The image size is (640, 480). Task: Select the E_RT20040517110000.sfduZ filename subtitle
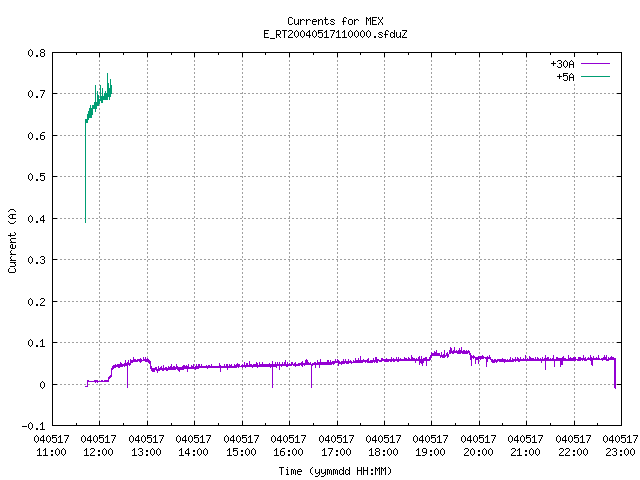click(335, 34)
